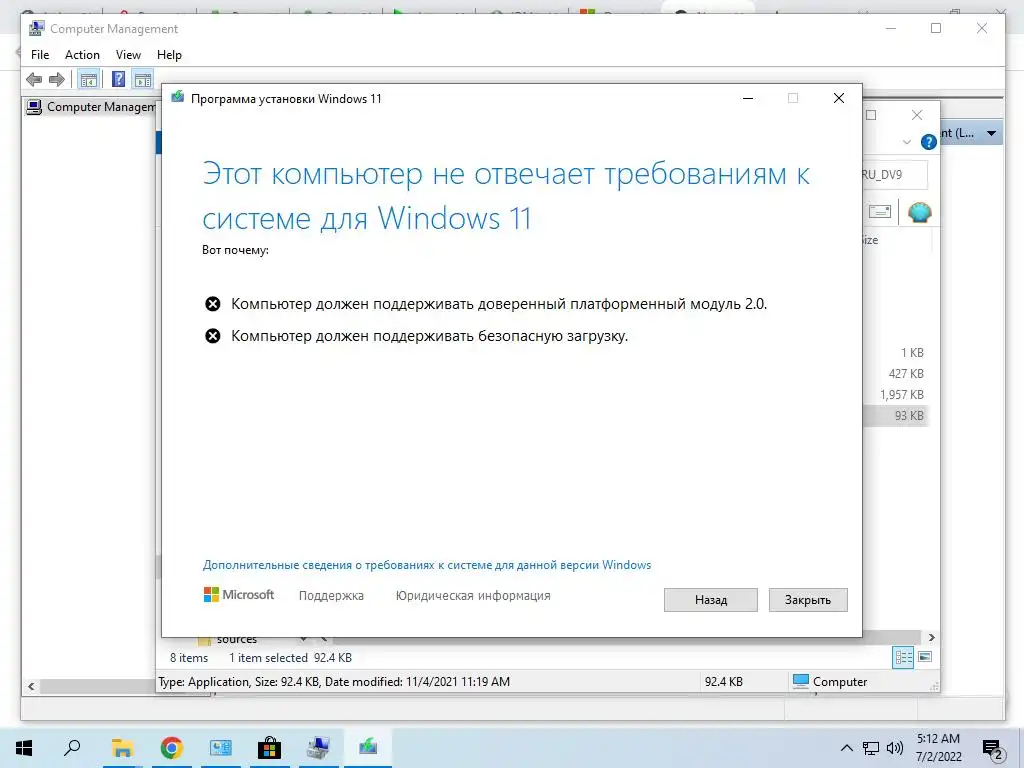Show hidden system tray icons chevron
The image size is (1024, 768).
pyautogui.click(x=846, y=748)
